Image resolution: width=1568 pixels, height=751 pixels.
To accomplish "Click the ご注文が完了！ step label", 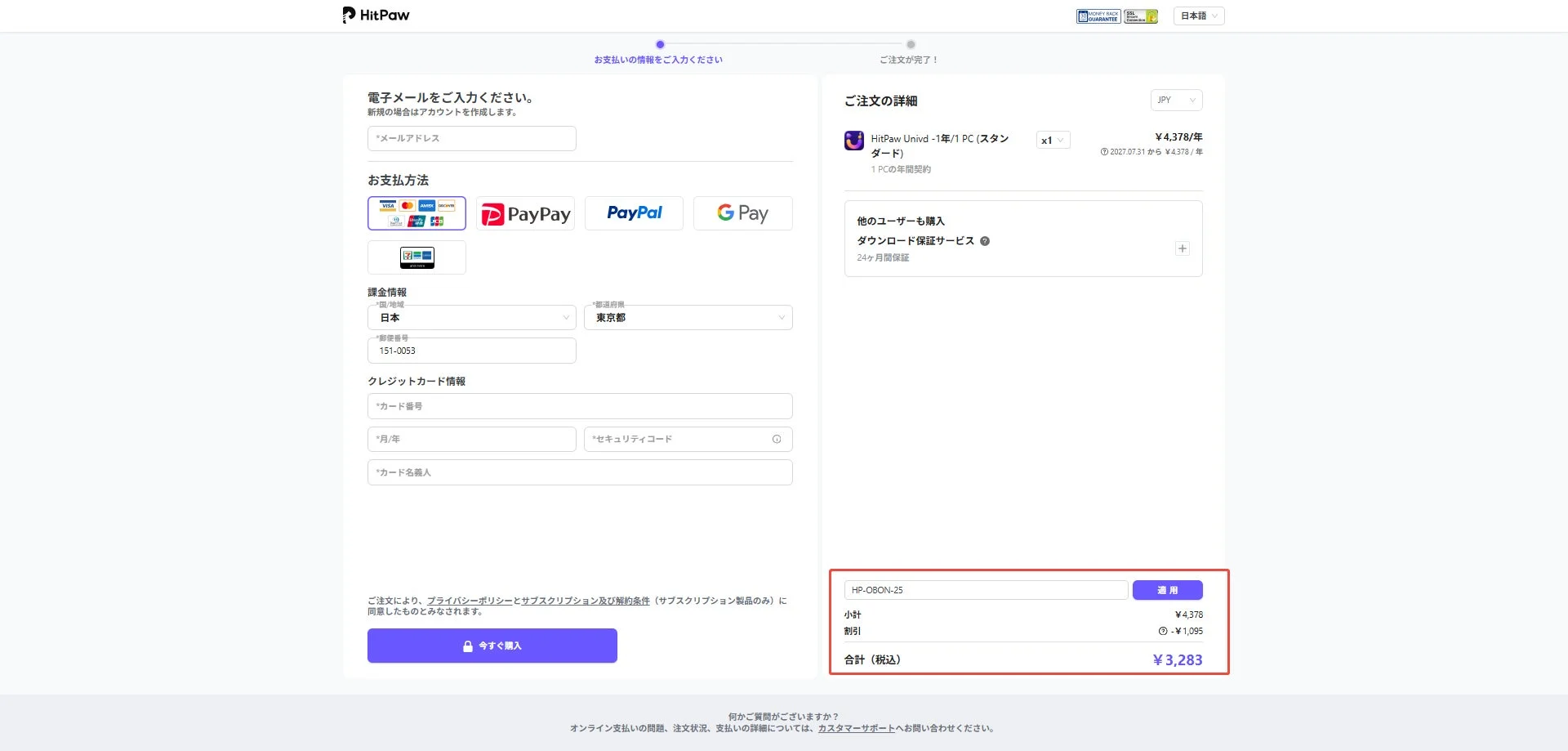I will 909,60.
